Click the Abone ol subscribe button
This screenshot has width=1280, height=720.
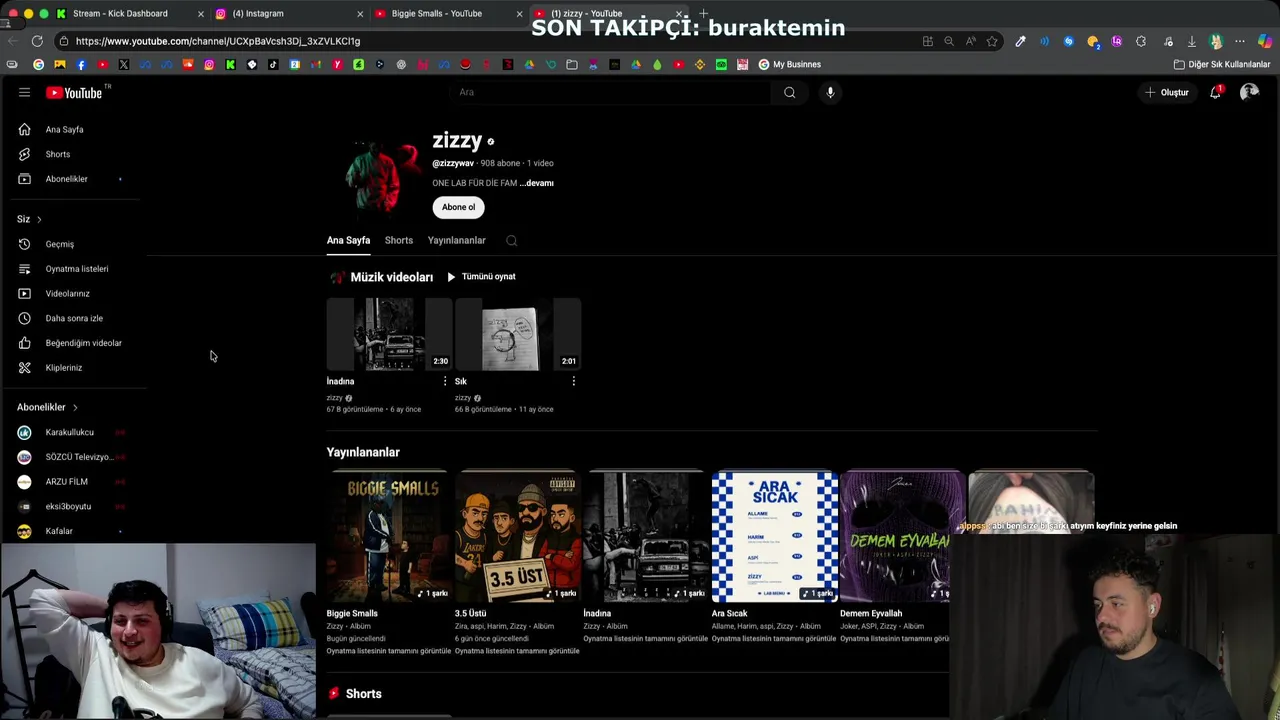point(459,207)
